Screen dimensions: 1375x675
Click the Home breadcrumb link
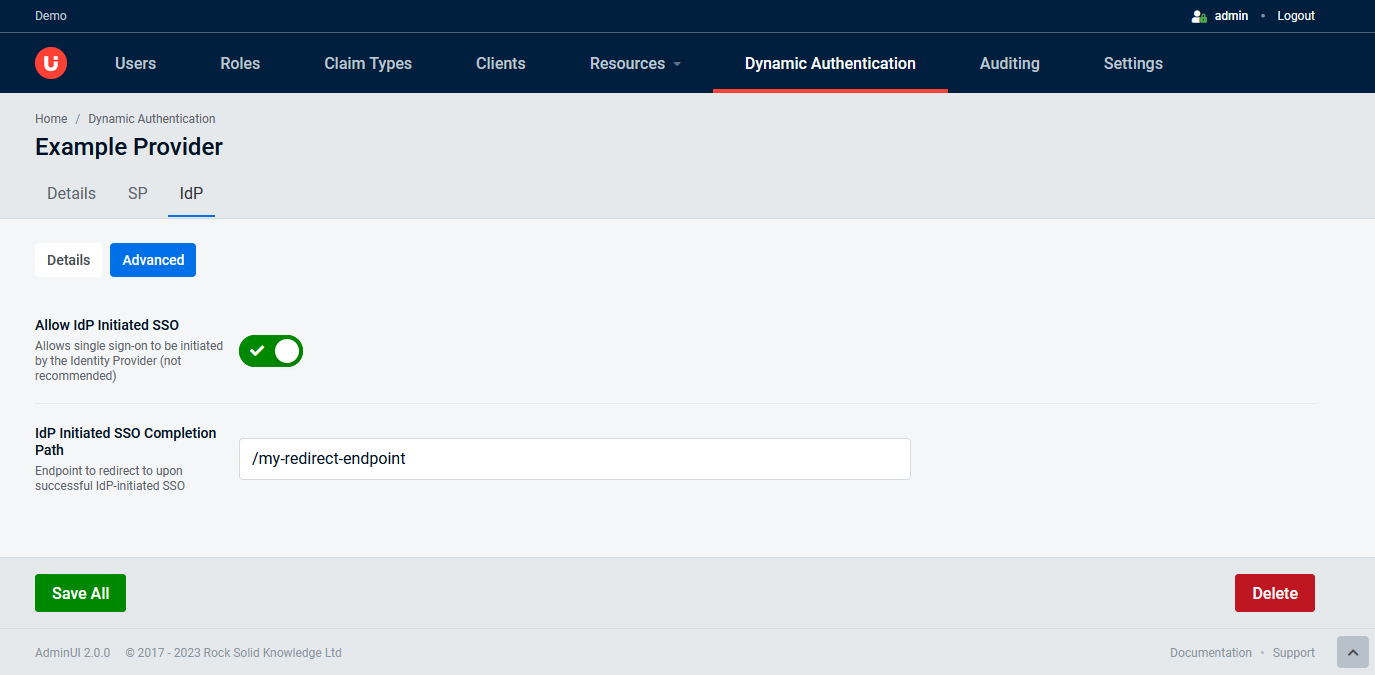coord(51,118)
